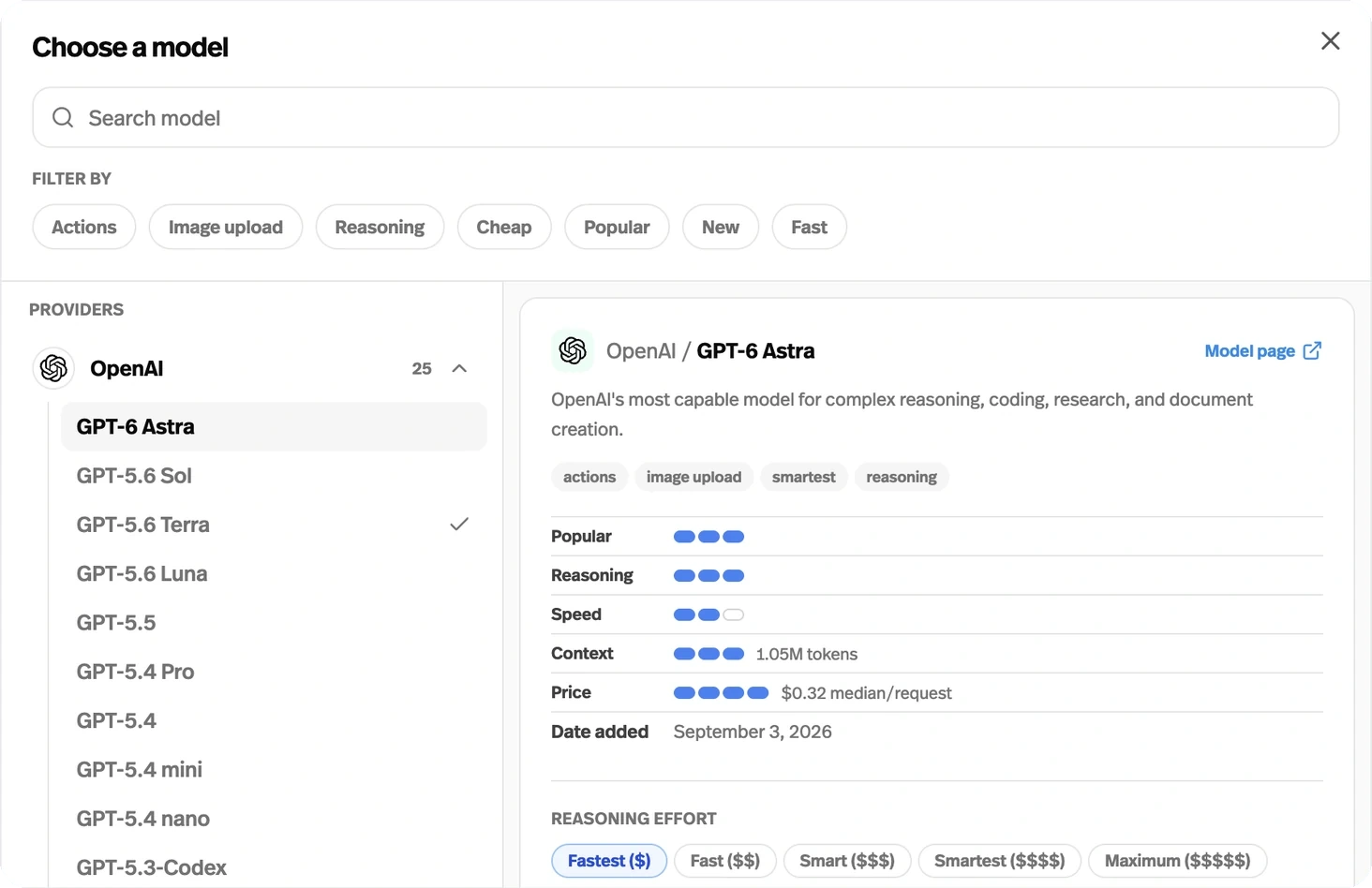Click the Speed rating dots
This screenshot has width=1372, height=888.
pyautogui.click(x=709, y=614)
